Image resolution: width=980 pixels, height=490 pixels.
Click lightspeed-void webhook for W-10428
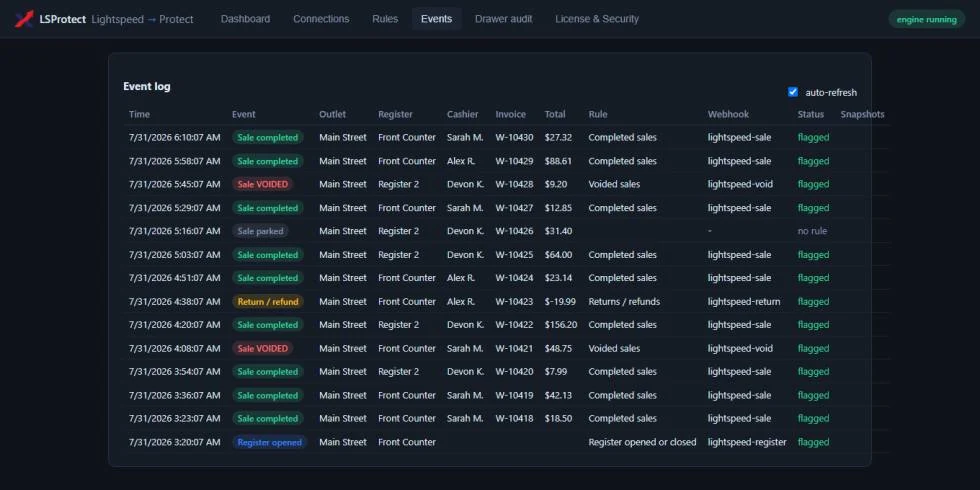(740, 184)
